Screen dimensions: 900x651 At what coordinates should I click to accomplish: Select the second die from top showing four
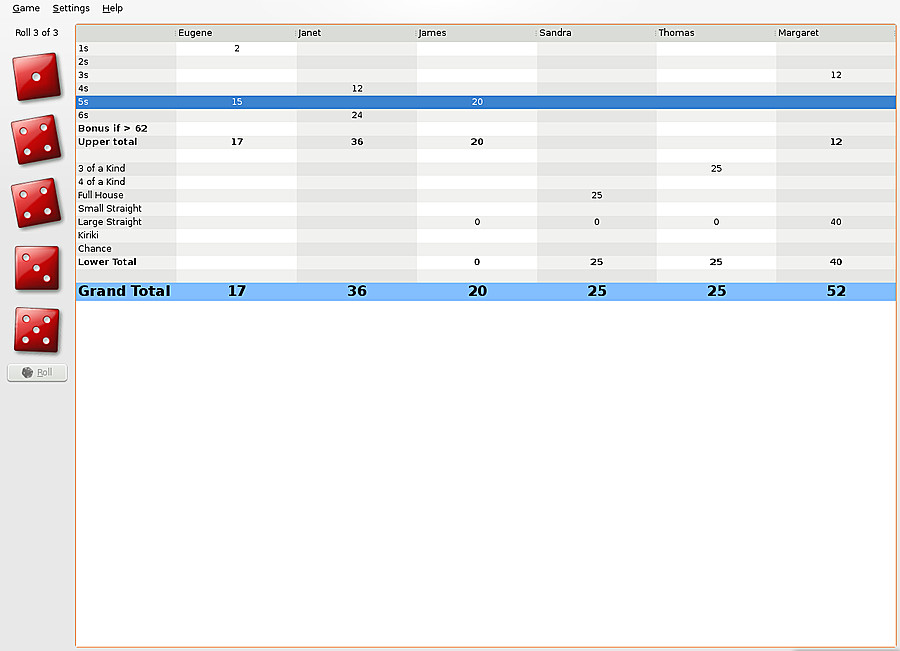pos(37,140)
